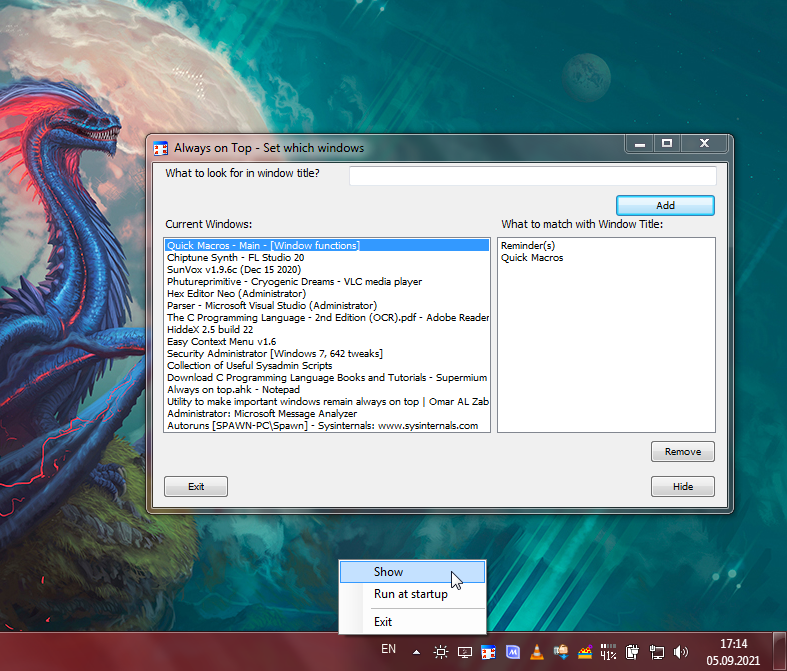Select Hex Editor Neo in Current Windows

coord(236,294)
